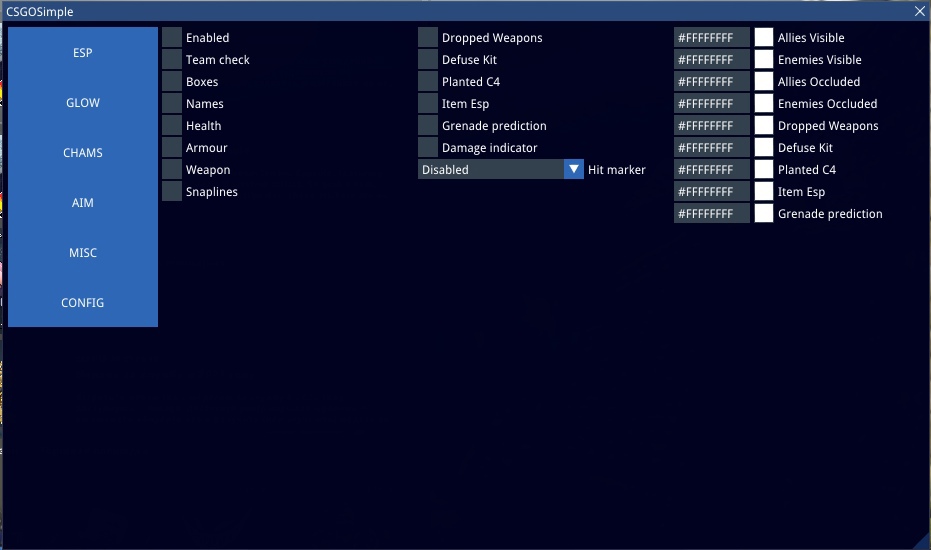Open the Hit marker dropdown arrow
931x550 pixels.
pyautogui.click(x=574, y=169)
